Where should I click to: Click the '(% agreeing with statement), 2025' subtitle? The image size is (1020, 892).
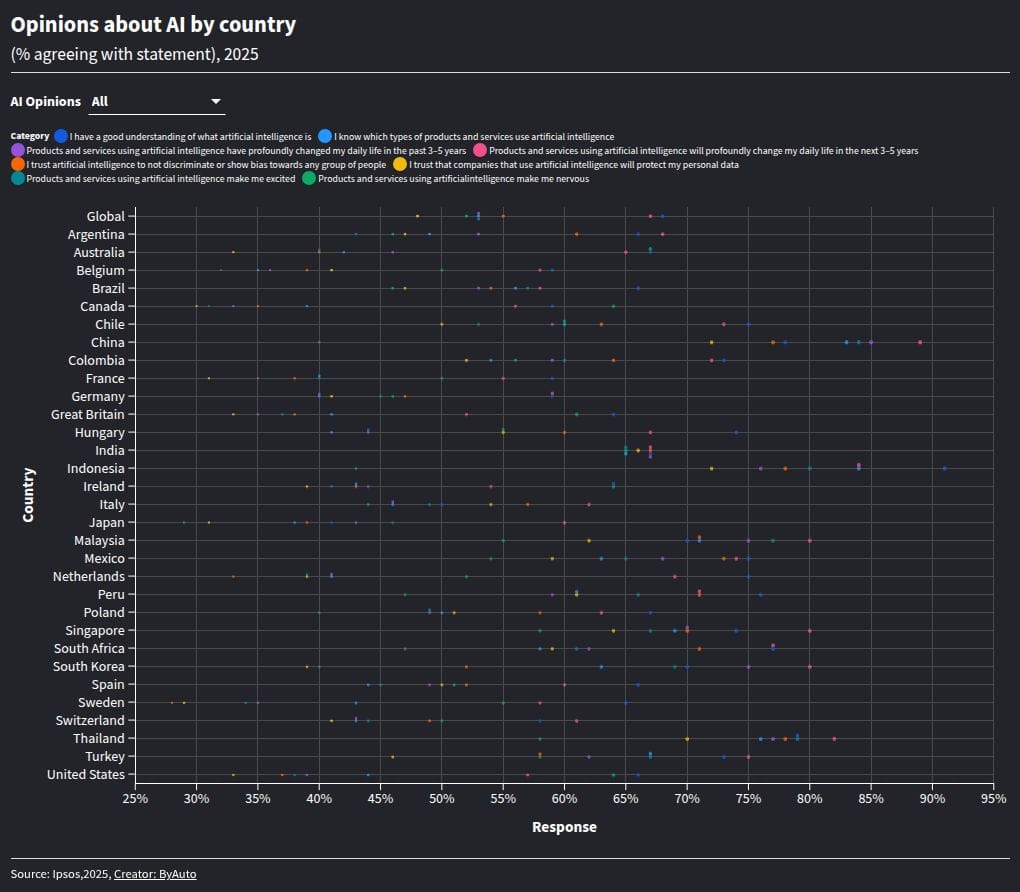point(135,54)
